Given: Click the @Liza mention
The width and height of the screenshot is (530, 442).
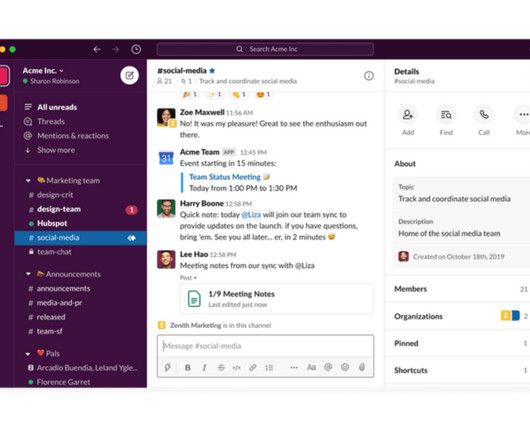Looking at the screenshot, I should tap(251, 215).
